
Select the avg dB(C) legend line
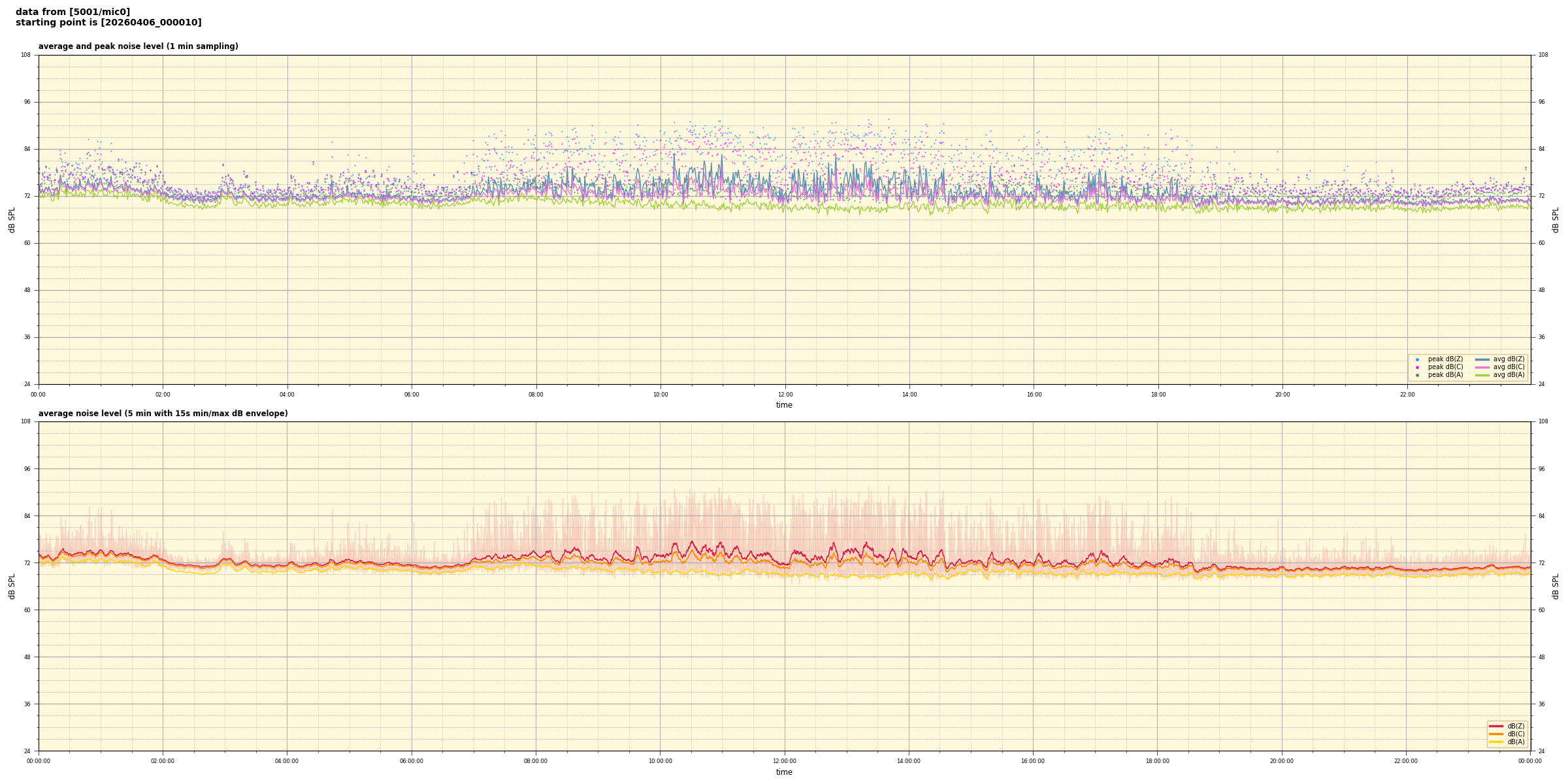point(1482,367)
